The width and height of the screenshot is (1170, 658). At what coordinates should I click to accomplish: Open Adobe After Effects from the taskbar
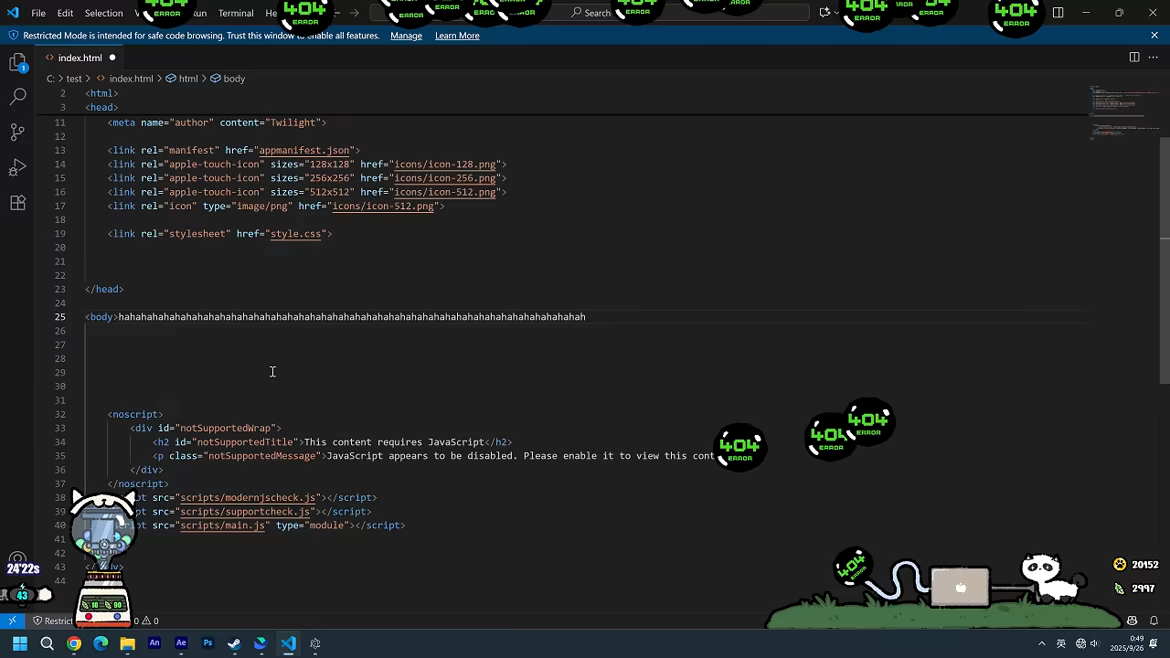pyautogui.click(x=181, y=643)
